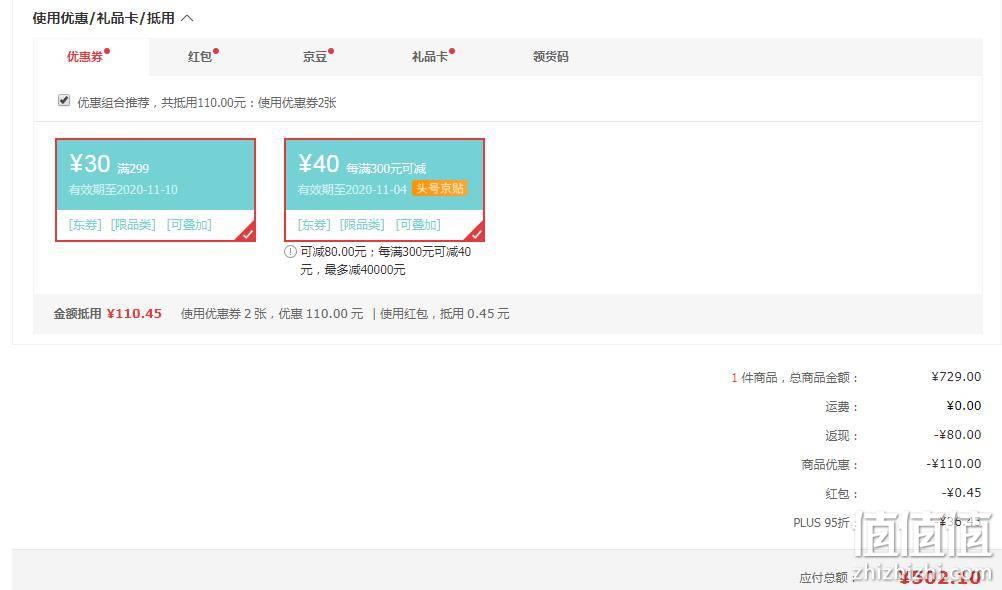Open the 红包 tab

point(200,56)
